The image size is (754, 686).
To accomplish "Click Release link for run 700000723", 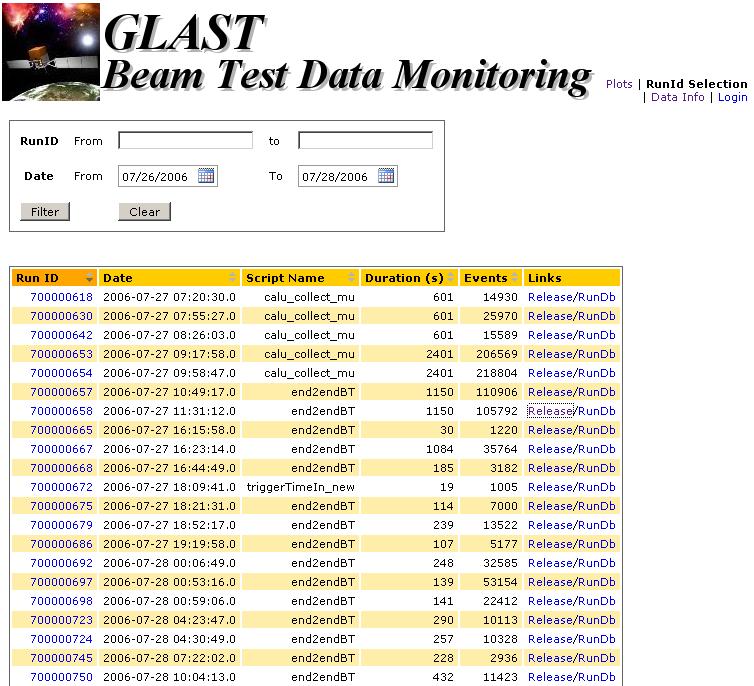I will tap(550, 620).
